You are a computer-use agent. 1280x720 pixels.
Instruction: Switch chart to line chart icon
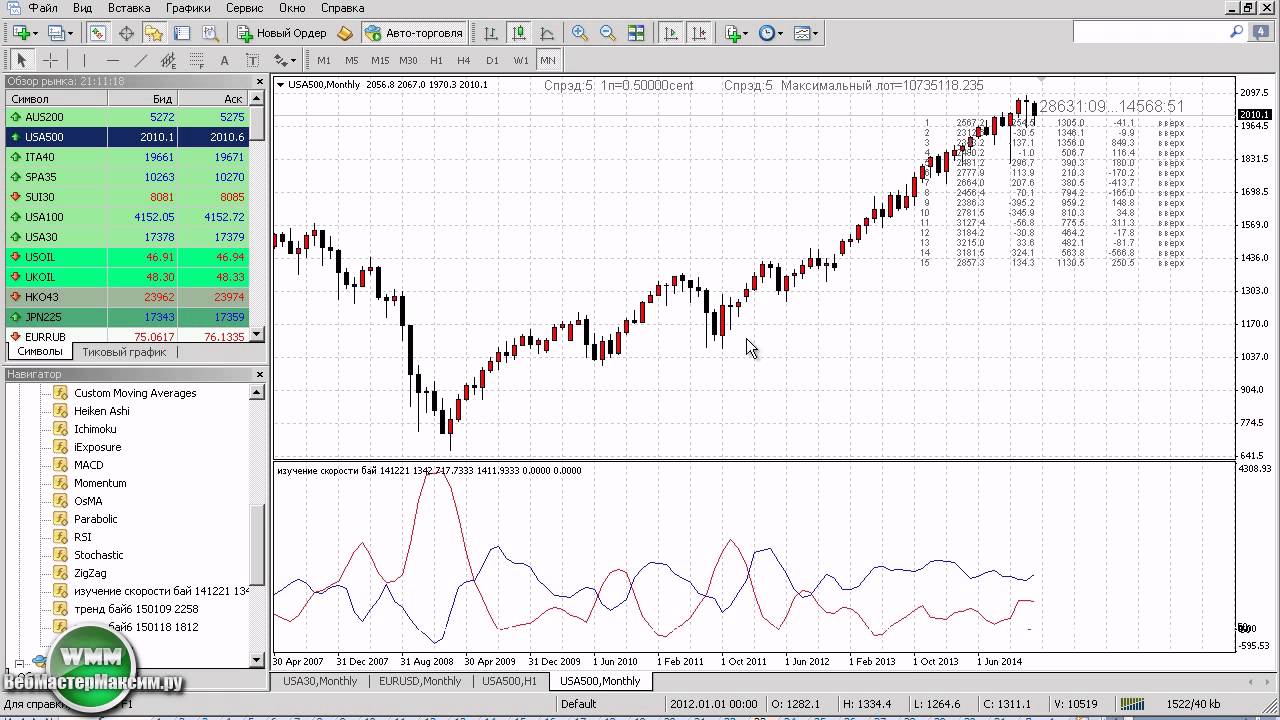(x=546, y=33)
